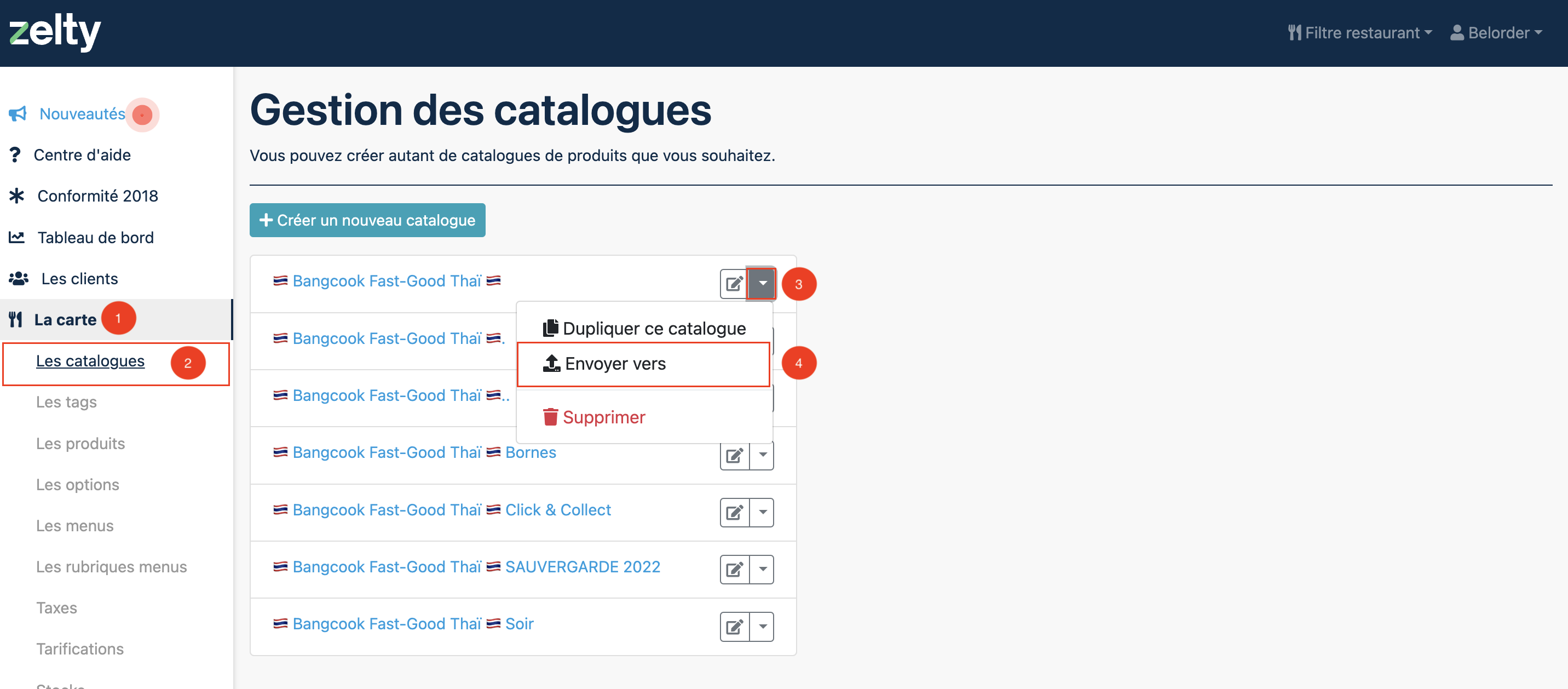The width and height of the screenshot is (1568, 689).
Task: Collapse the open actions dropdown arrow on first catalogue
Action: [x=762, y=284]
